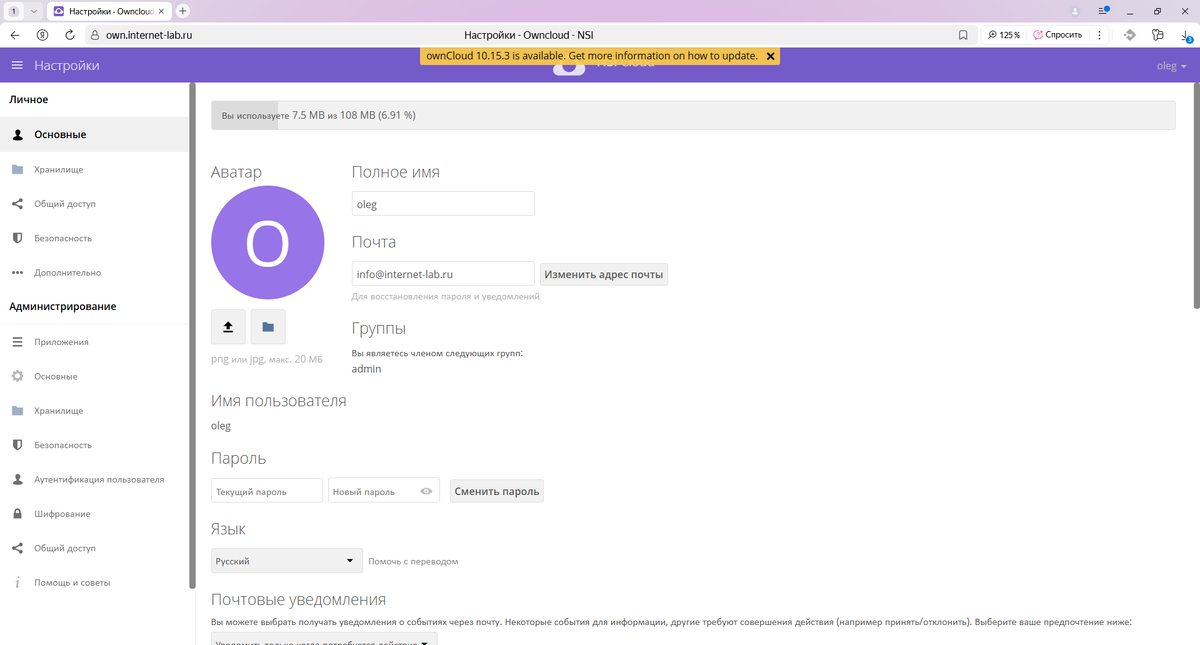The image size is (1200, 645).
Task: Click Изменить адрес почты button
Action: point(604,274)
